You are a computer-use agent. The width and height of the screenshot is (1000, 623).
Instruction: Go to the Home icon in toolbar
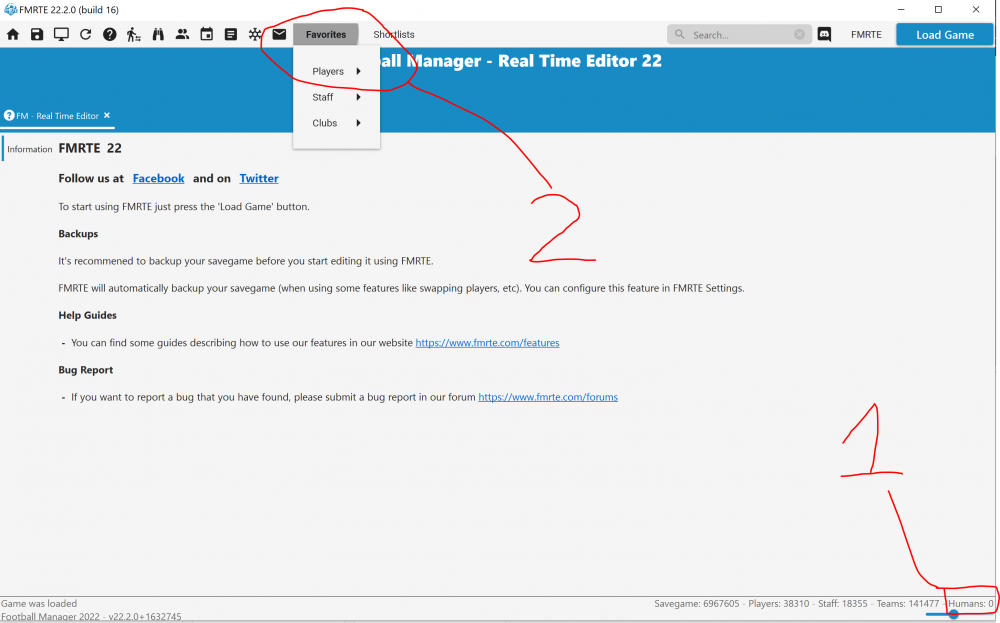[x=13, y=34]
